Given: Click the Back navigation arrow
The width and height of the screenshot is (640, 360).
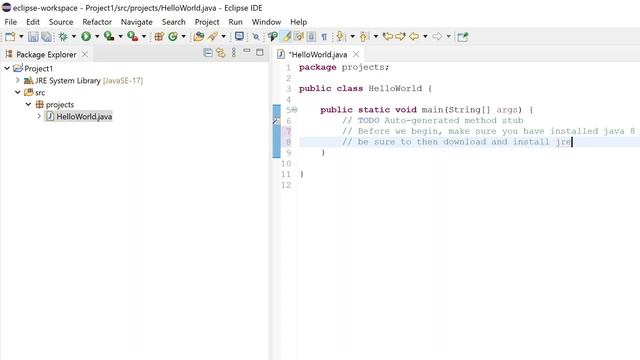Looking at the screenshot, I should point(414,37).
